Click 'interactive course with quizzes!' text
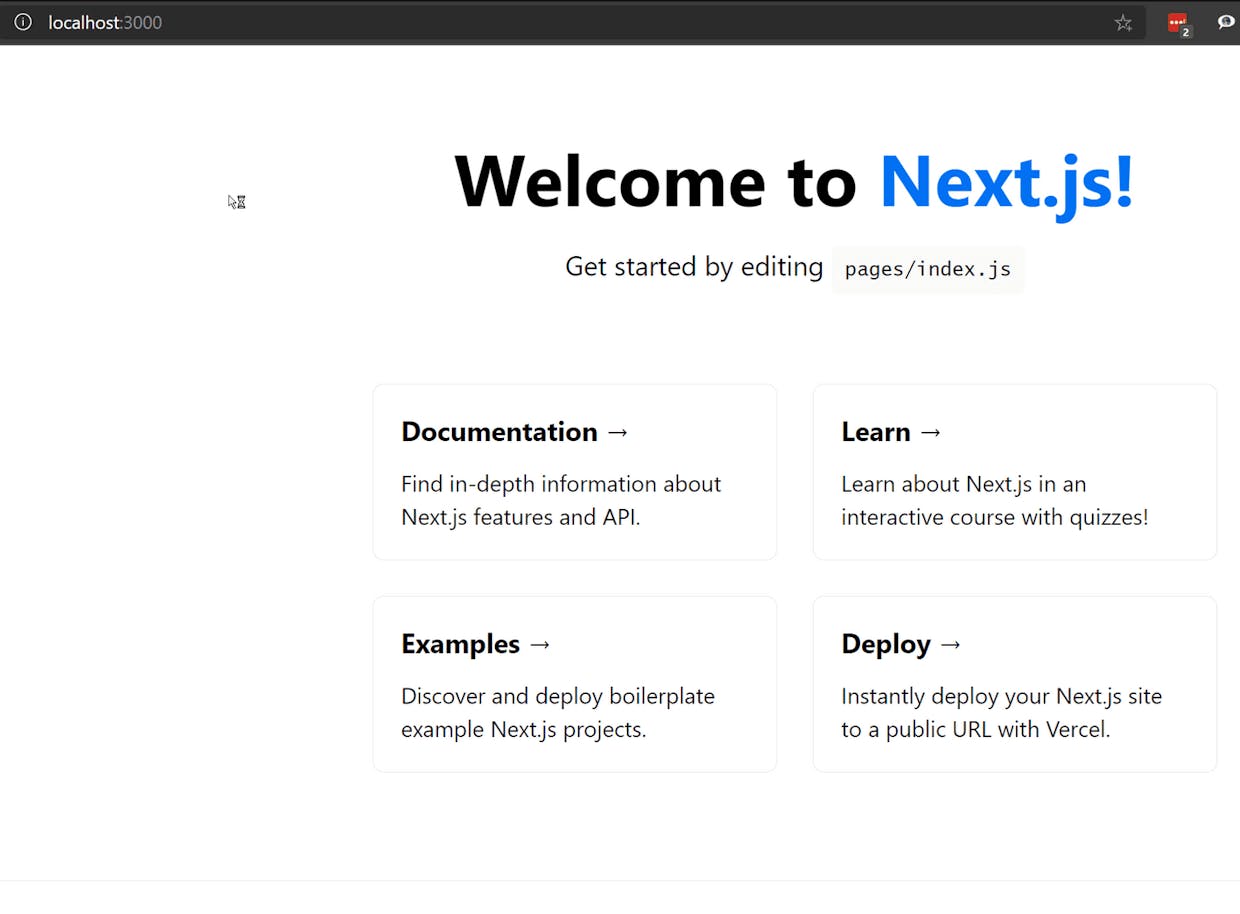Screen dimensions: 1240x914 (995, 518)
